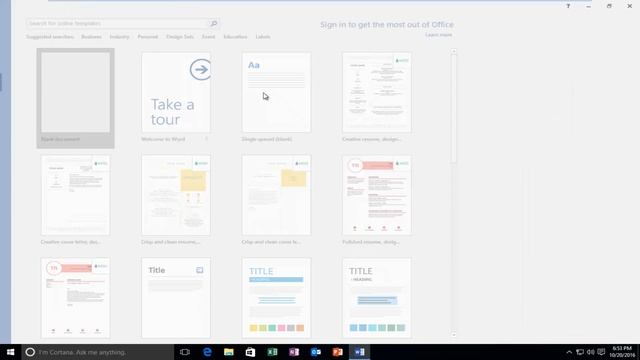Launch PowerPoint from the taskbar

pos(338,352)
